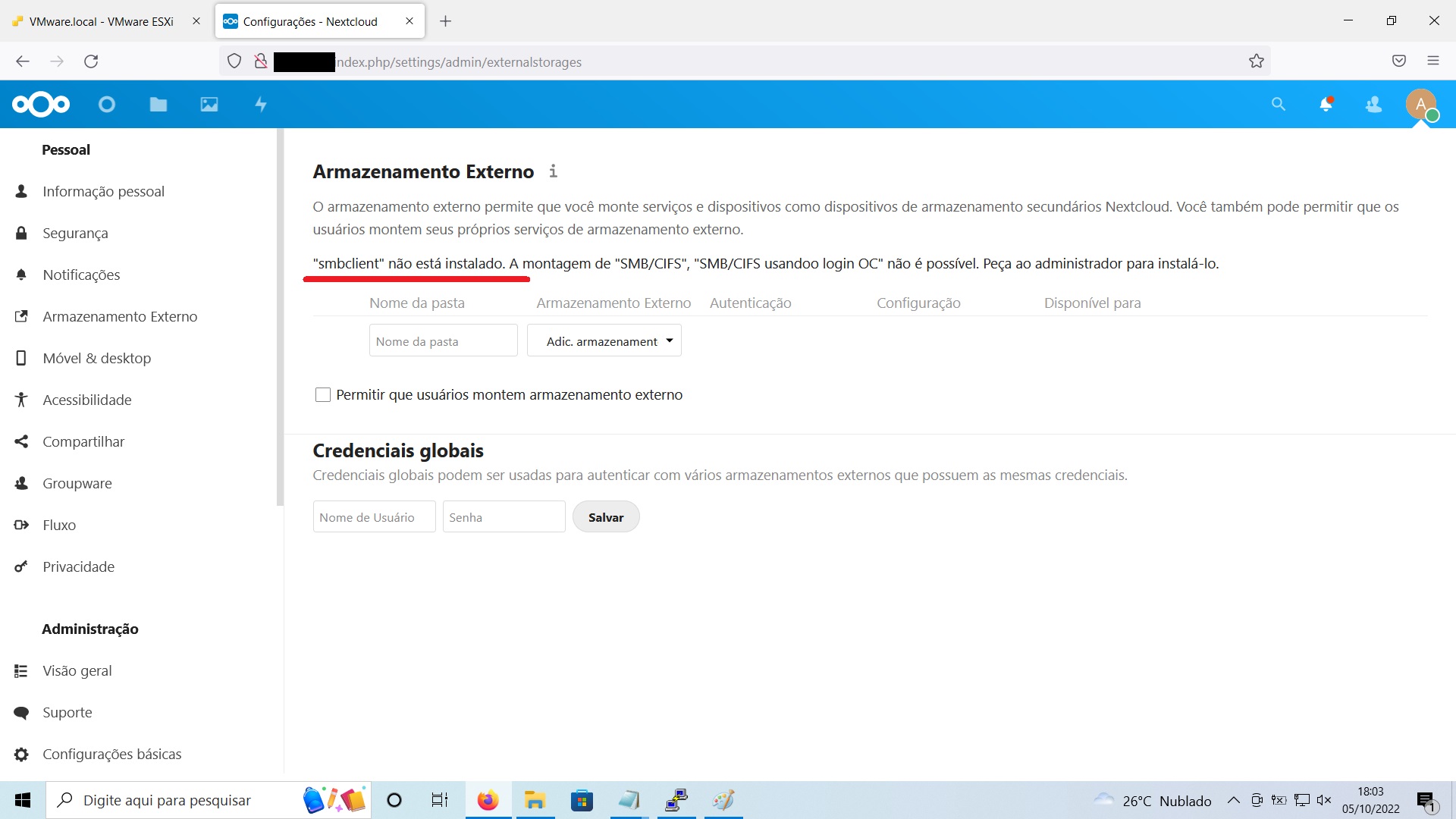Viewport: 1456px width, 819px height.
Task: Click the info icon beside Armazenamento Externo
Action: [x=554, y=171]
